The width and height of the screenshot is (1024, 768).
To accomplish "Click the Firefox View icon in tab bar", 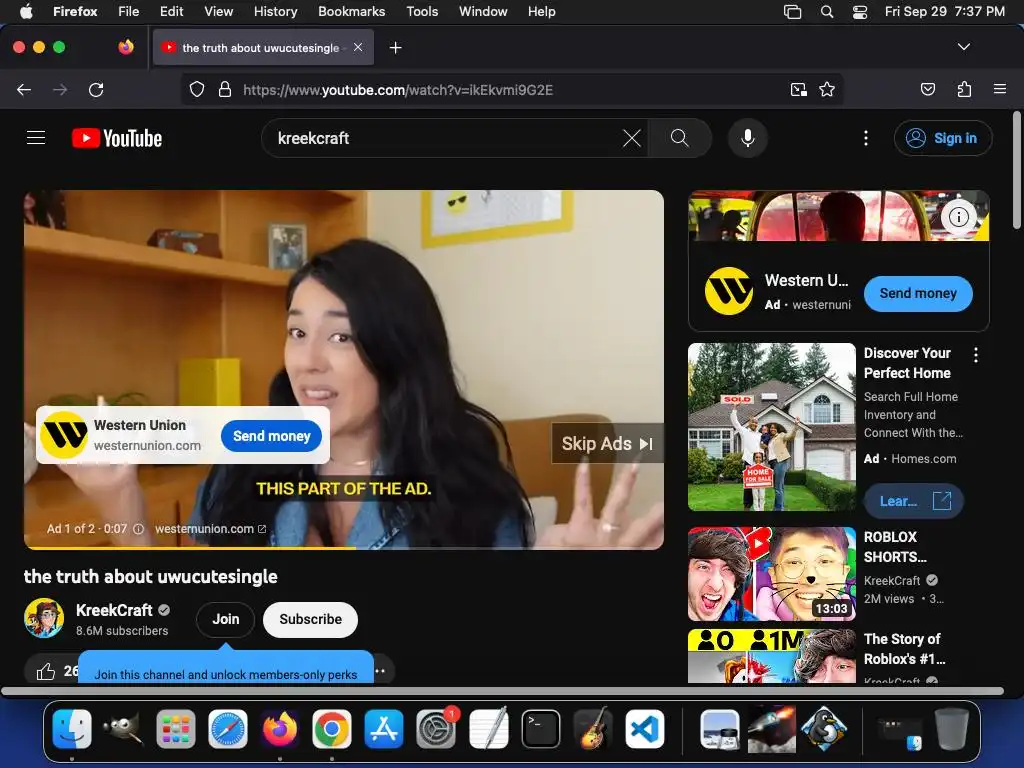I will tap(126, 47).
